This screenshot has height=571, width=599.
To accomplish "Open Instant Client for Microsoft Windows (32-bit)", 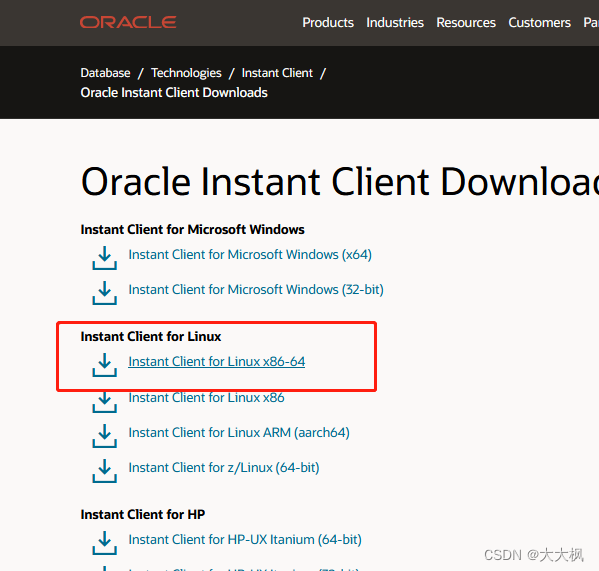I will [x=256, y=290].
